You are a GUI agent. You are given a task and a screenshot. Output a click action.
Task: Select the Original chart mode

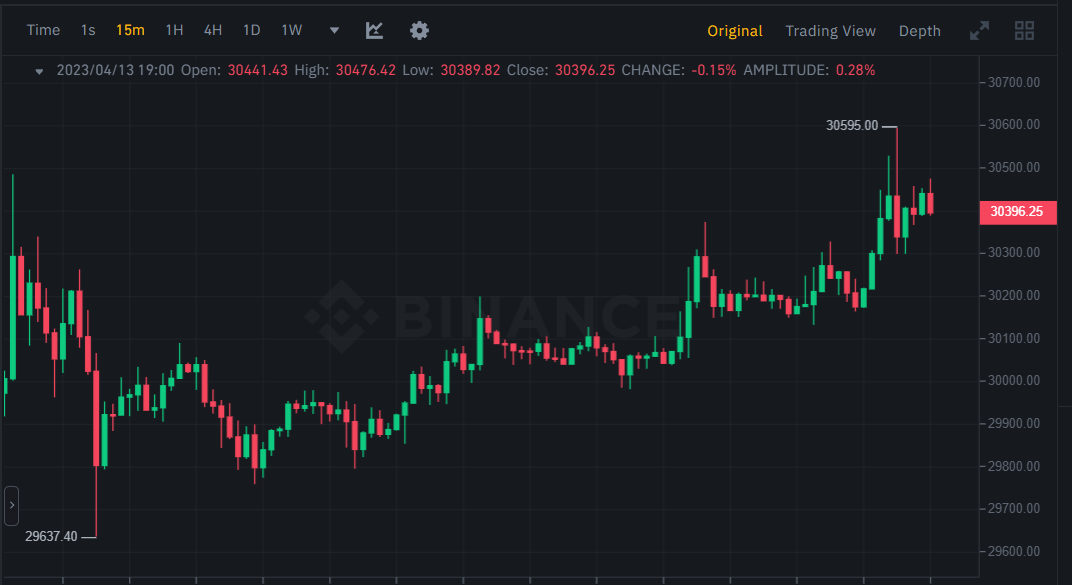pyautogui.click(x=734, y=31)
